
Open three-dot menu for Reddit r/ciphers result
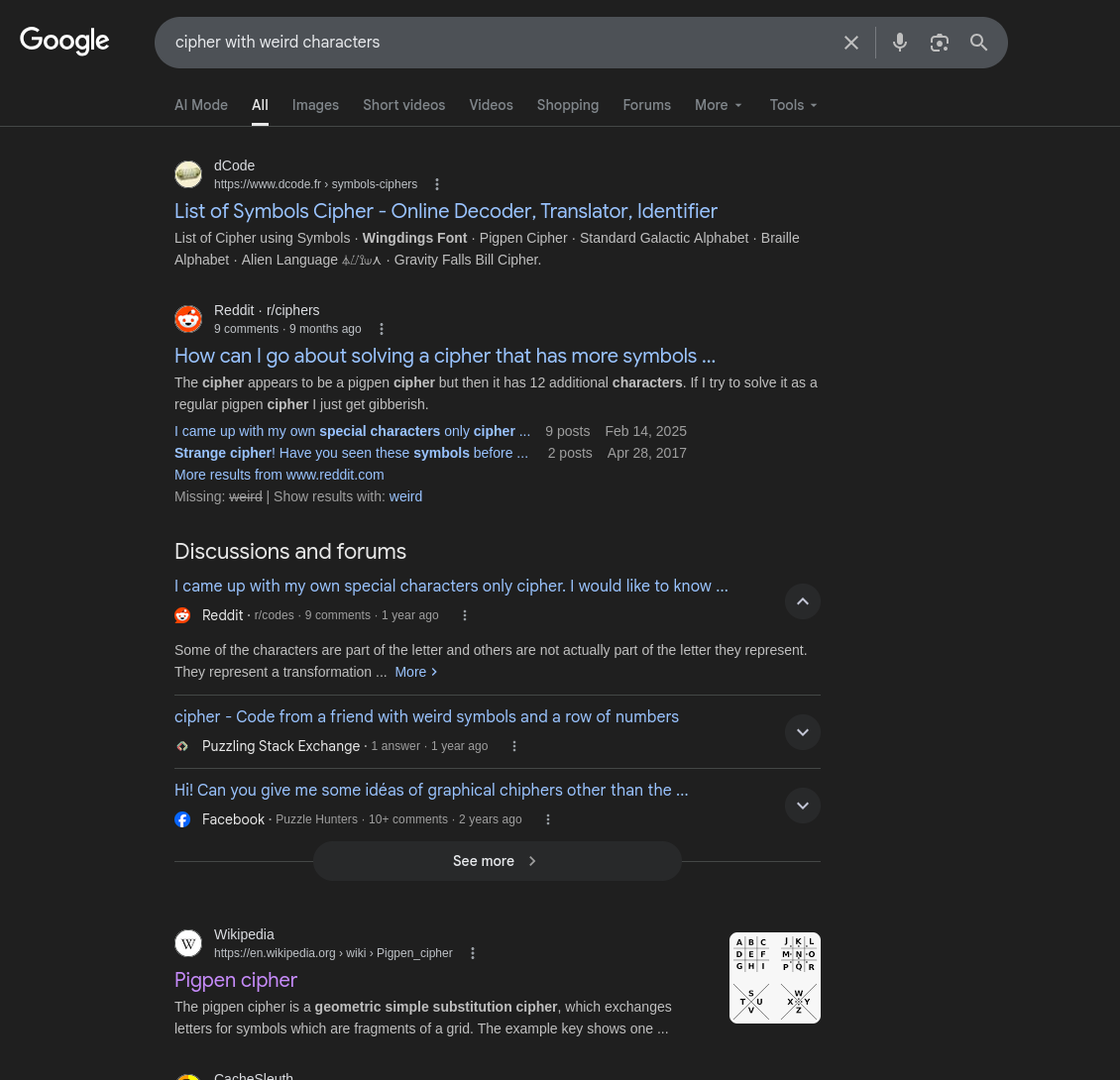382,329
